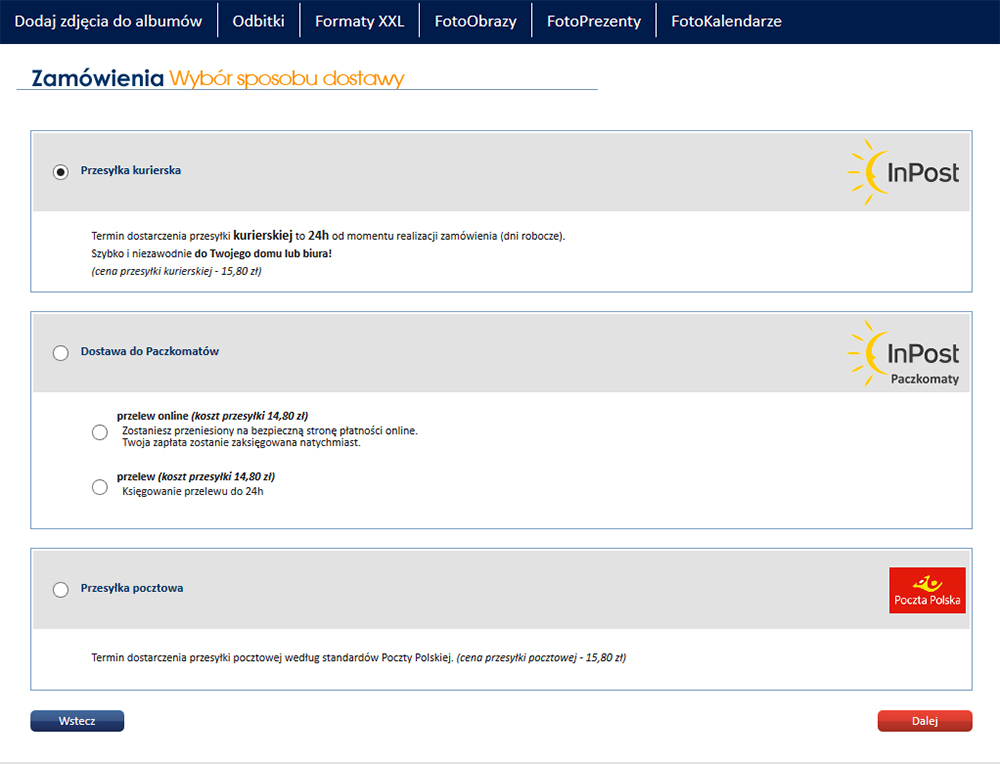The width and height of the screenshot is (1000, 764).
Task: Open FotoKalendarze menu item
Action: coord(726,21)
